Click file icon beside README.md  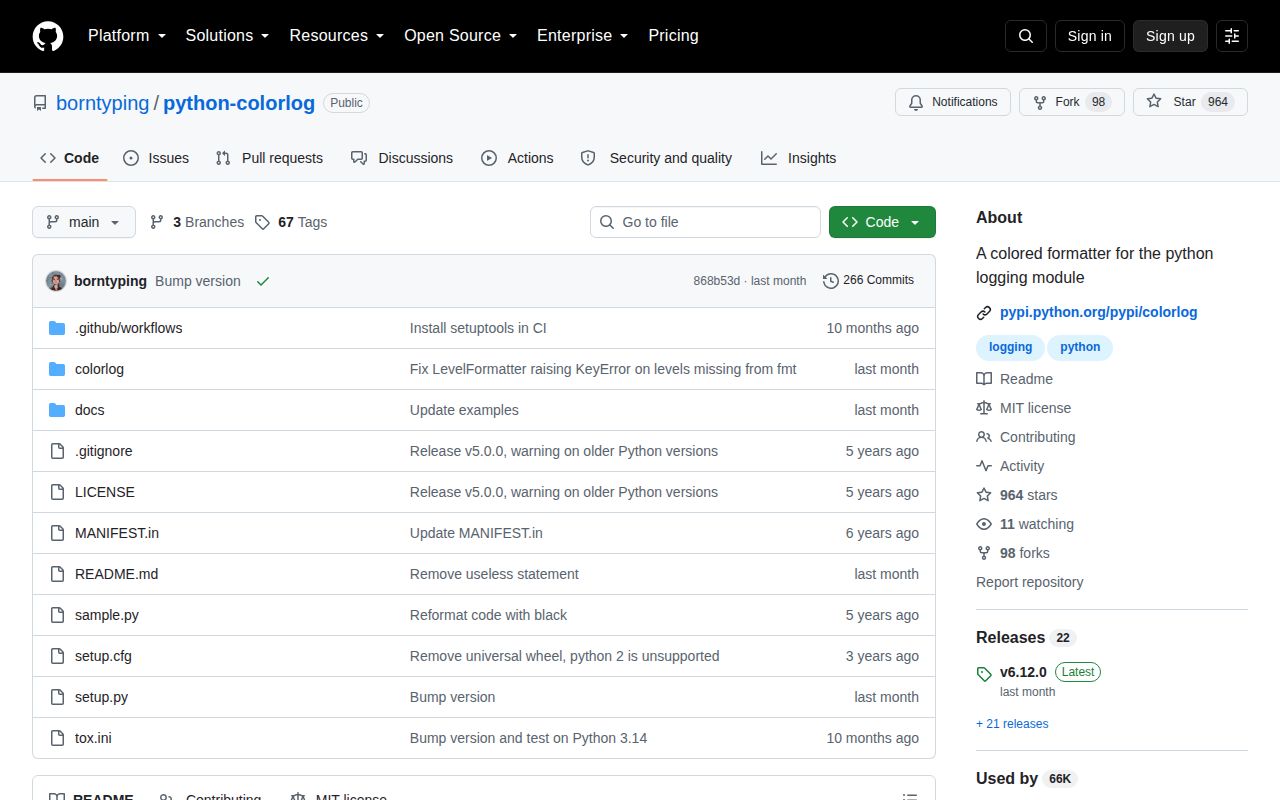coord(57,574)
